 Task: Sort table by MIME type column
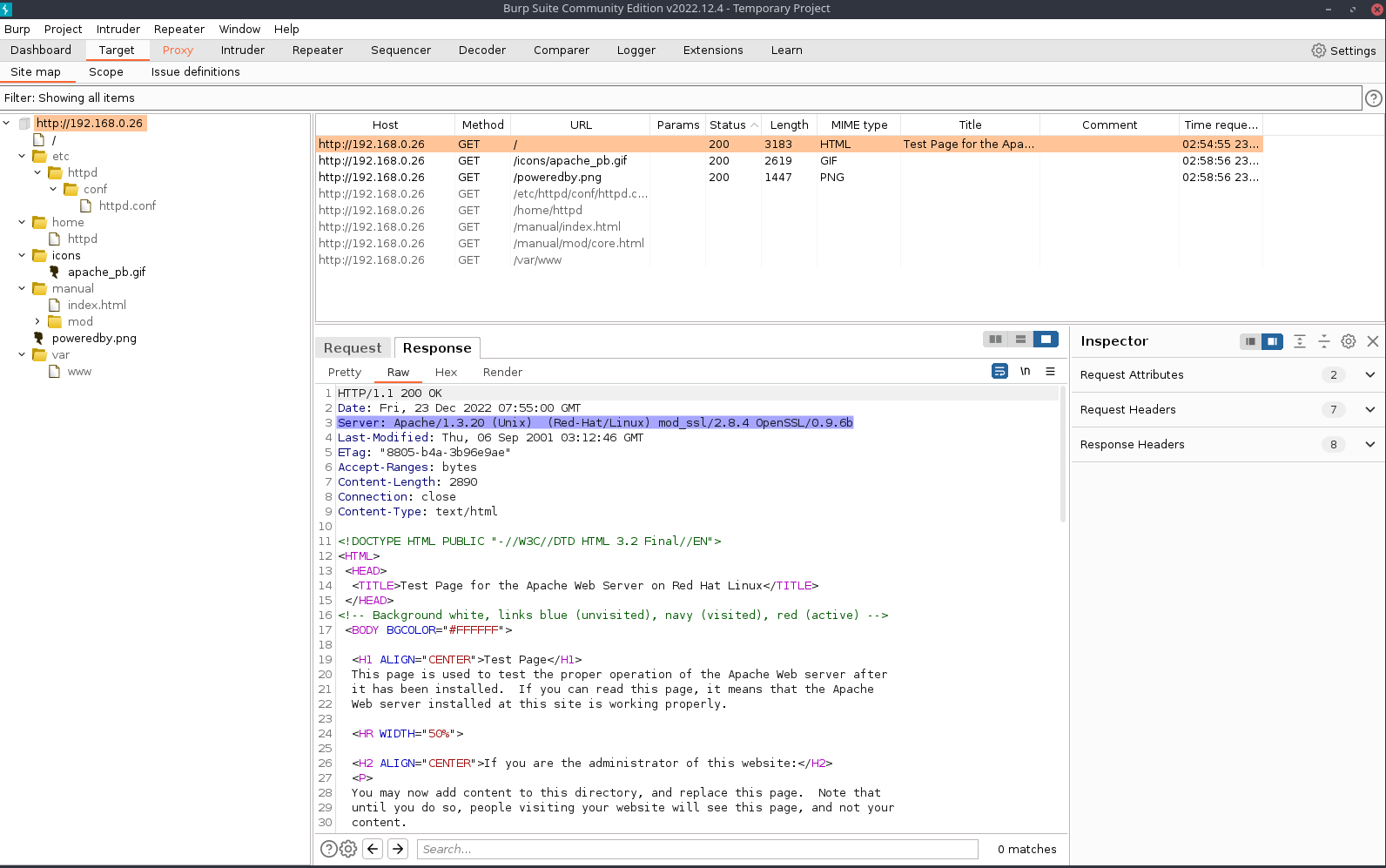(858, 124)
